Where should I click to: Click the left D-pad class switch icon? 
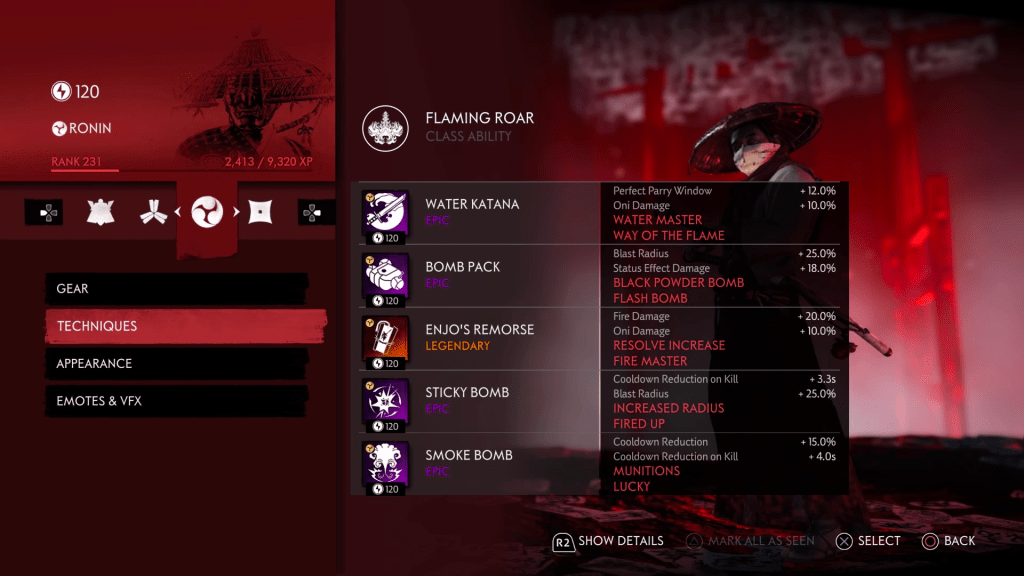point(44,212)
